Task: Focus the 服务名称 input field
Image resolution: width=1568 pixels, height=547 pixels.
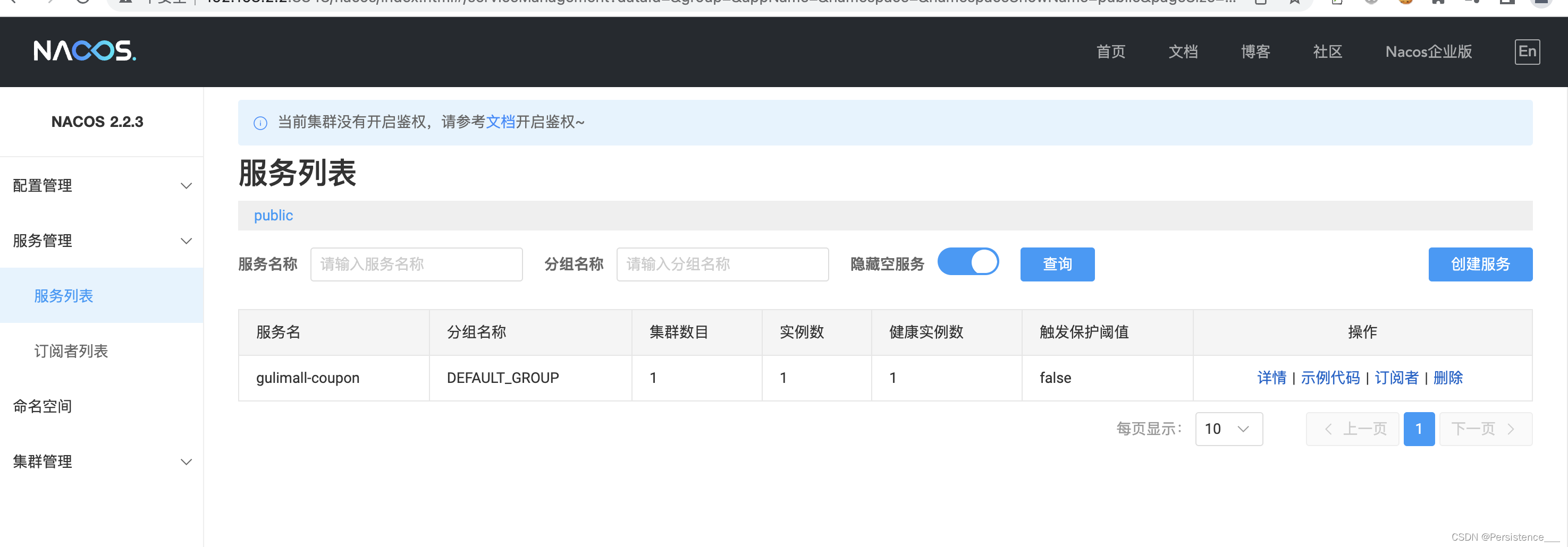Action: click(x=416, y=264)
